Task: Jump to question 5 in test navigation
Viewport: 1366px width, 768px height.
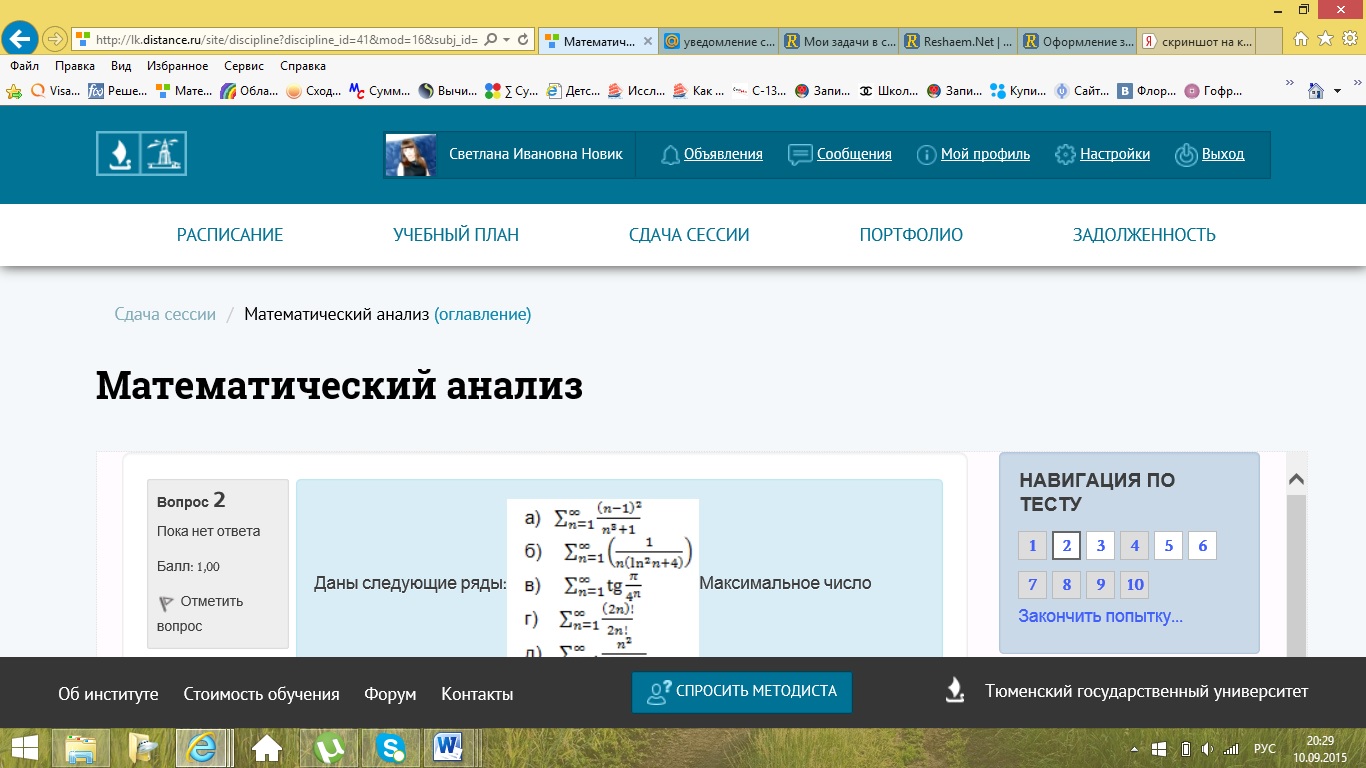Action: point(1168,546)
